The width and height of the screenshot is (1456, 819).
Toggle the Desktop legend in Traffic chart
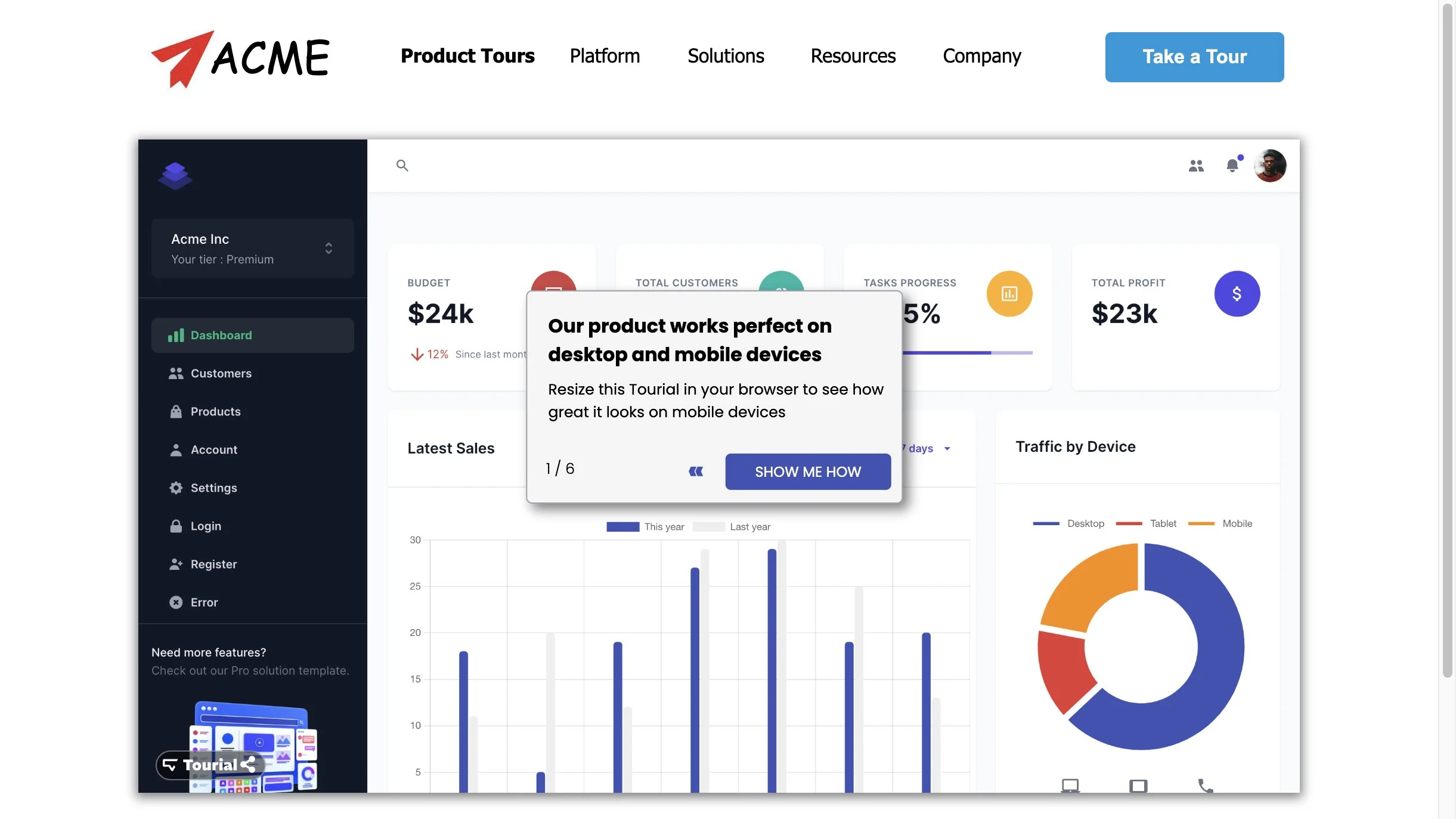[1068, 523]
